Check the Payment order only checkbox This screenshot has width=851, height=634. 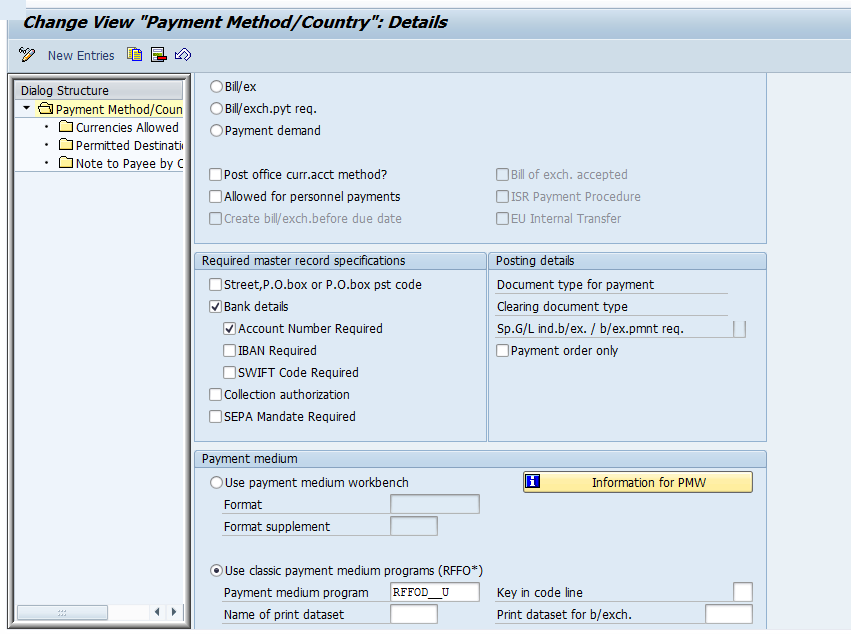503,351
